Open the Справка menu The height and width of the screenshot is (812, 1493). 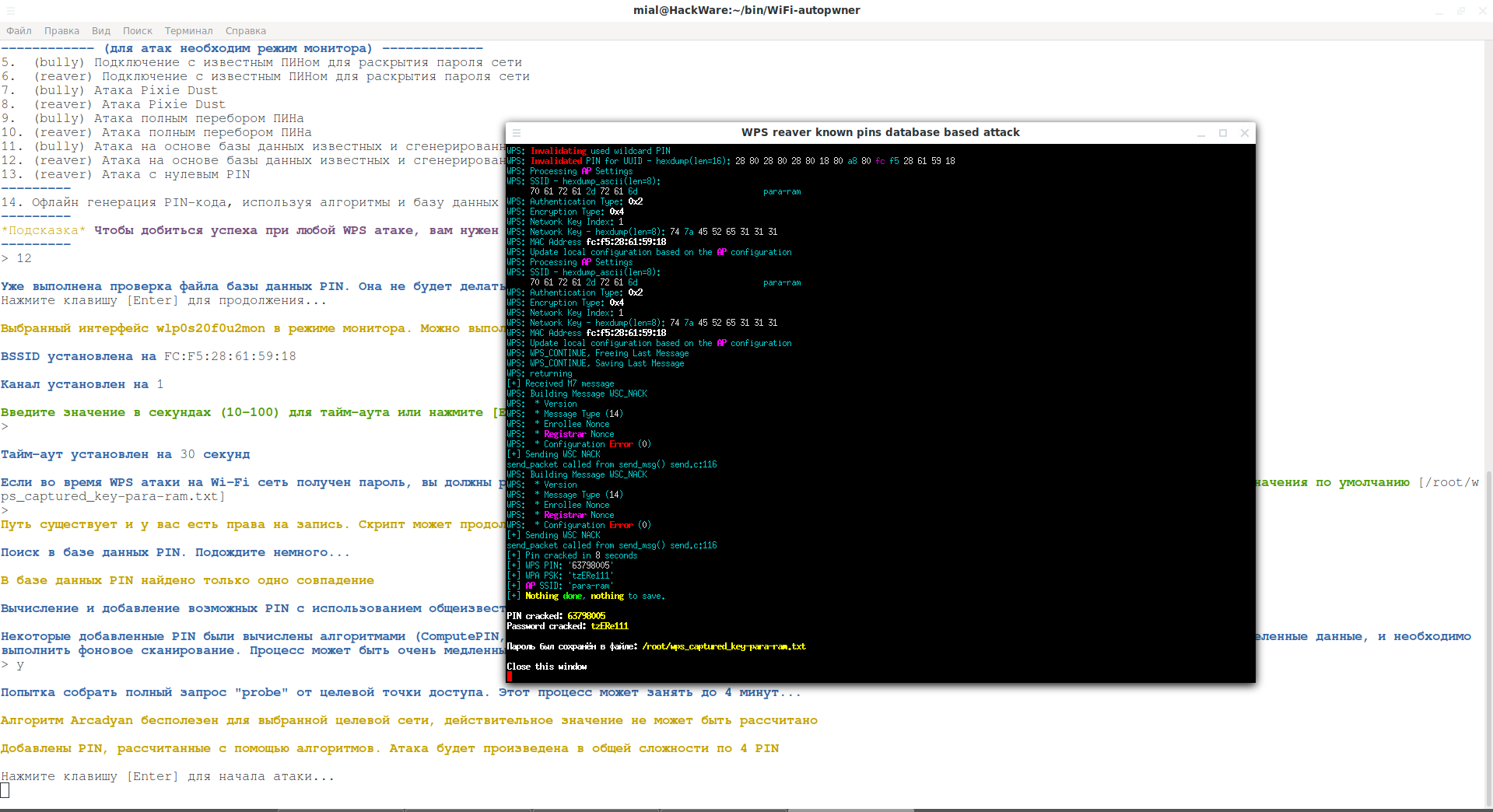[x=245, y=31]
